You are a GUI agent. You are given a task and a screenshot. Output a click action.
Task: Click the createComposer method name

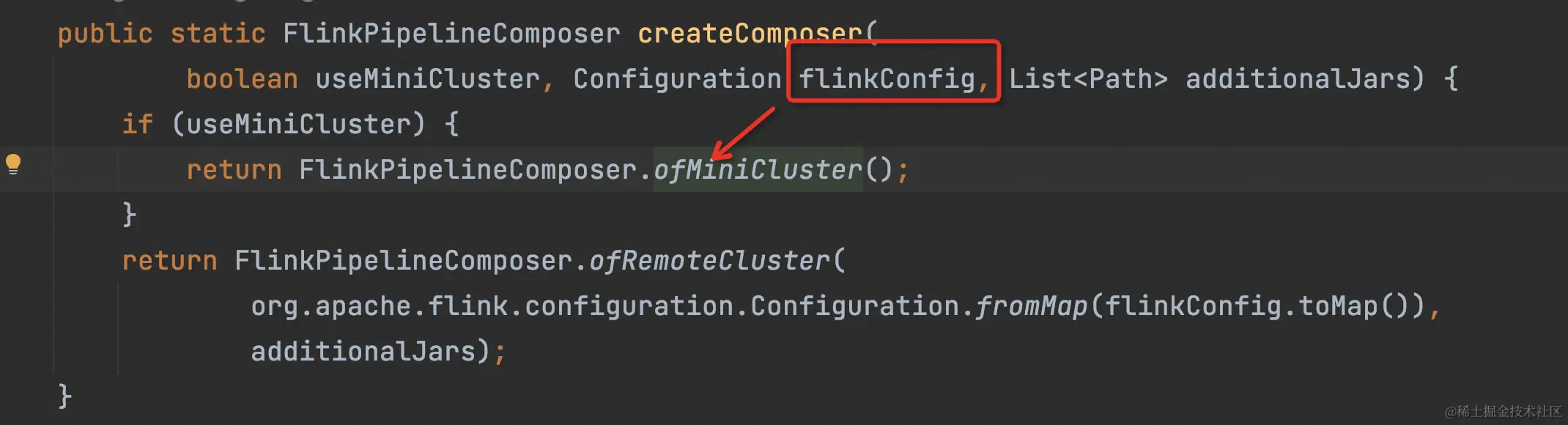coord(750,34)
